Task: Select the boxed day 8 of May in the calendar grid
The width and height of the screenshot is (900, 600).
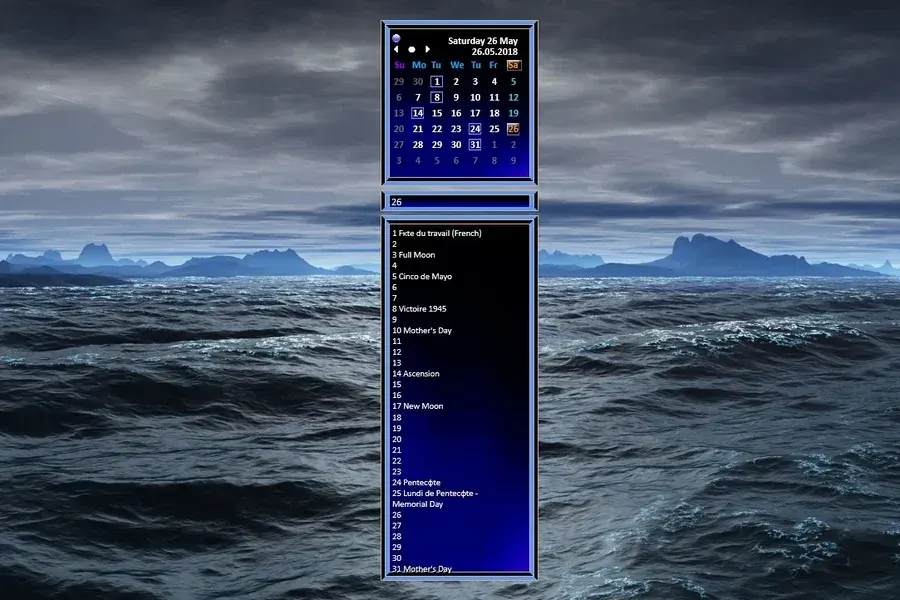Action: (x=437, y=98)
